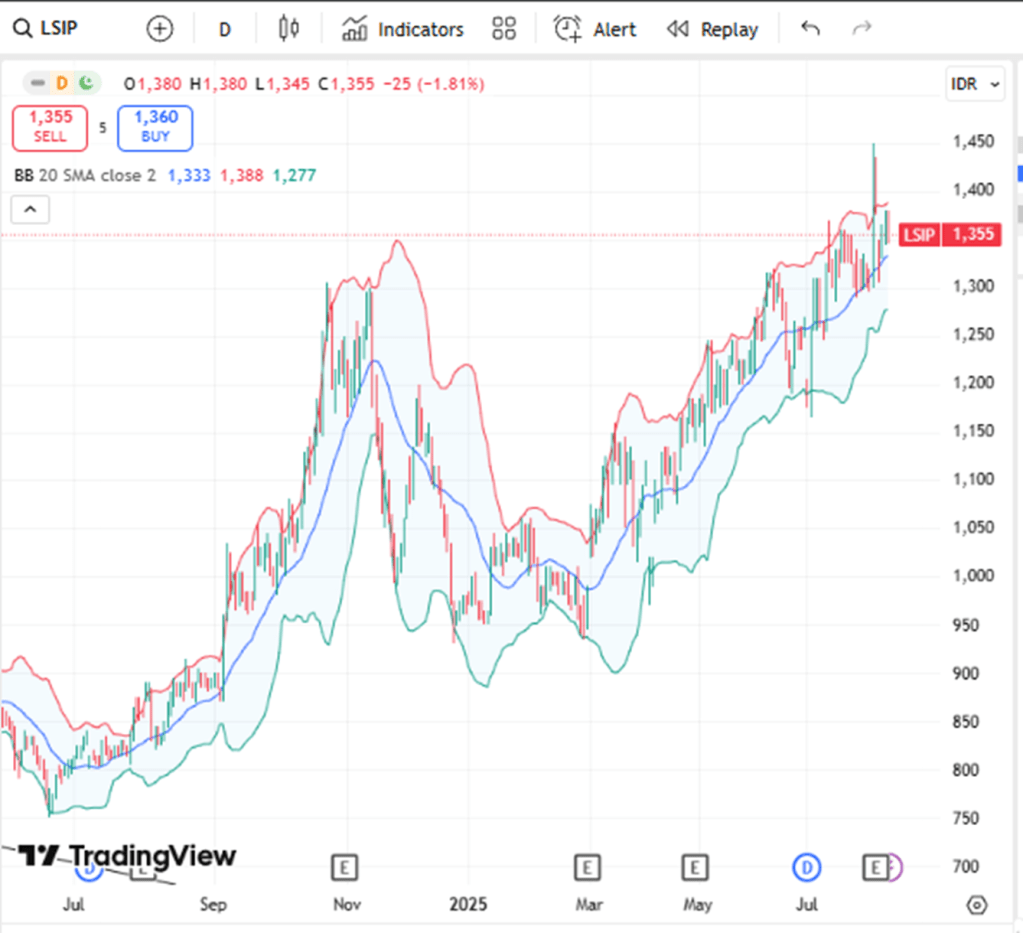The width and height of the screenshot is (1023, 933).
Task: Undo the last chart action
Action: coord(810,29)
